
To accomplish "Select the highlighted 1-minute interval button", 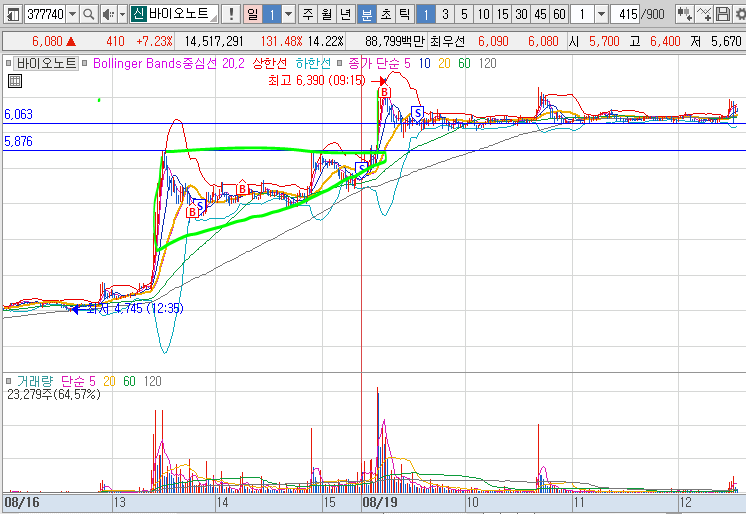I will [x=426, y=14].
